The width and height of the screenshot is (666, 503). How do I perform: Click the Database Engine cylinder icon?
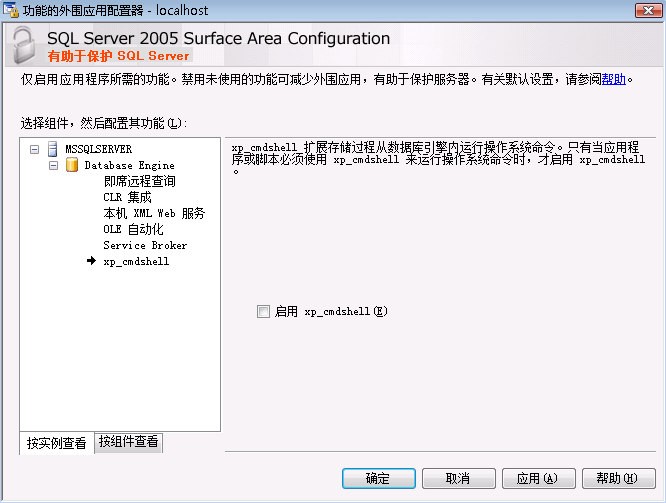tap(72, 165)
